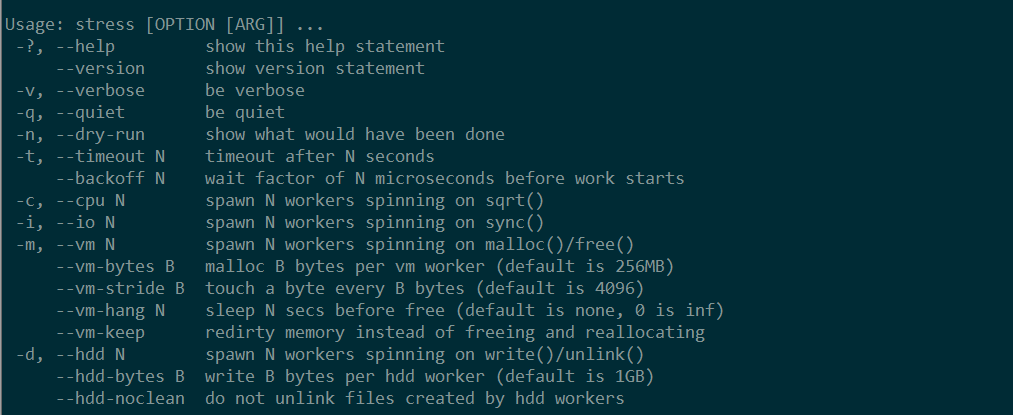Screen dimensions: 1013x415
Task: Click the --backoff N option
Action: pyautogui.click(x=110, y=179)
